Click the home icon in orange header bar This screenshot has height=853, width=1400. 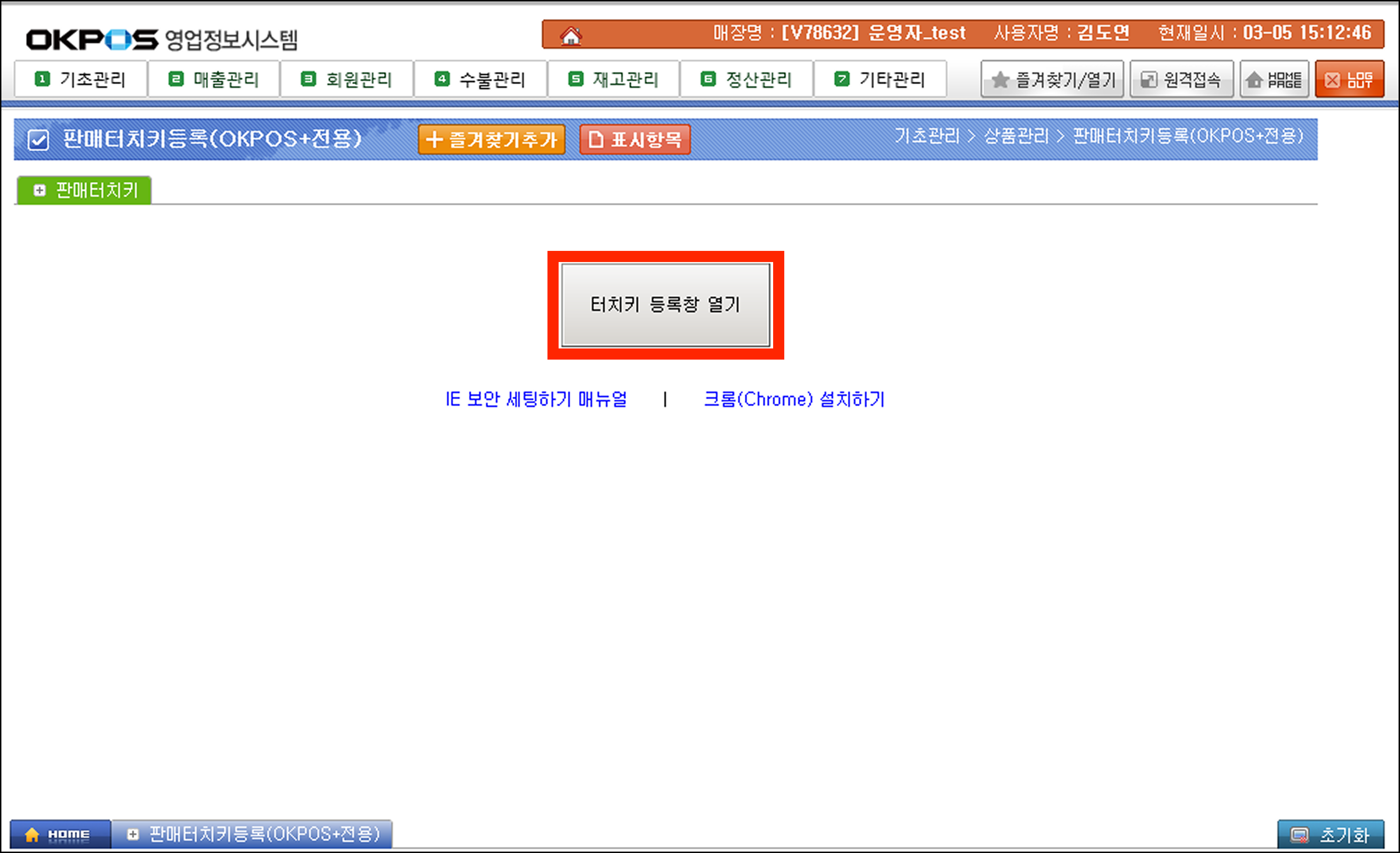(x=571, y=36)
